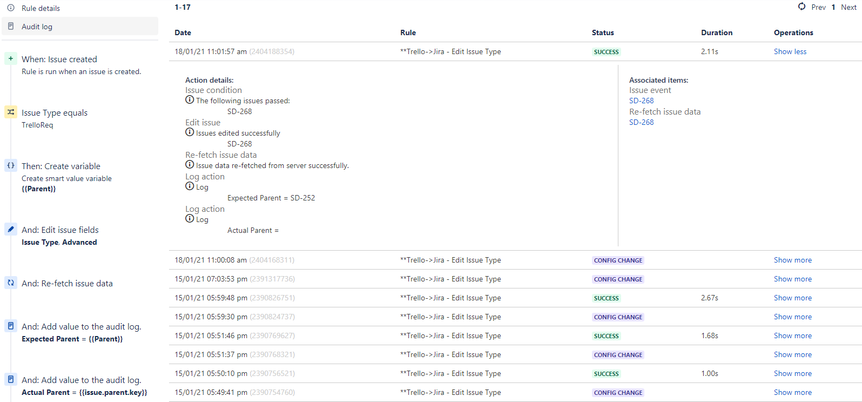Go to Next page of audit log

[848, 7]
